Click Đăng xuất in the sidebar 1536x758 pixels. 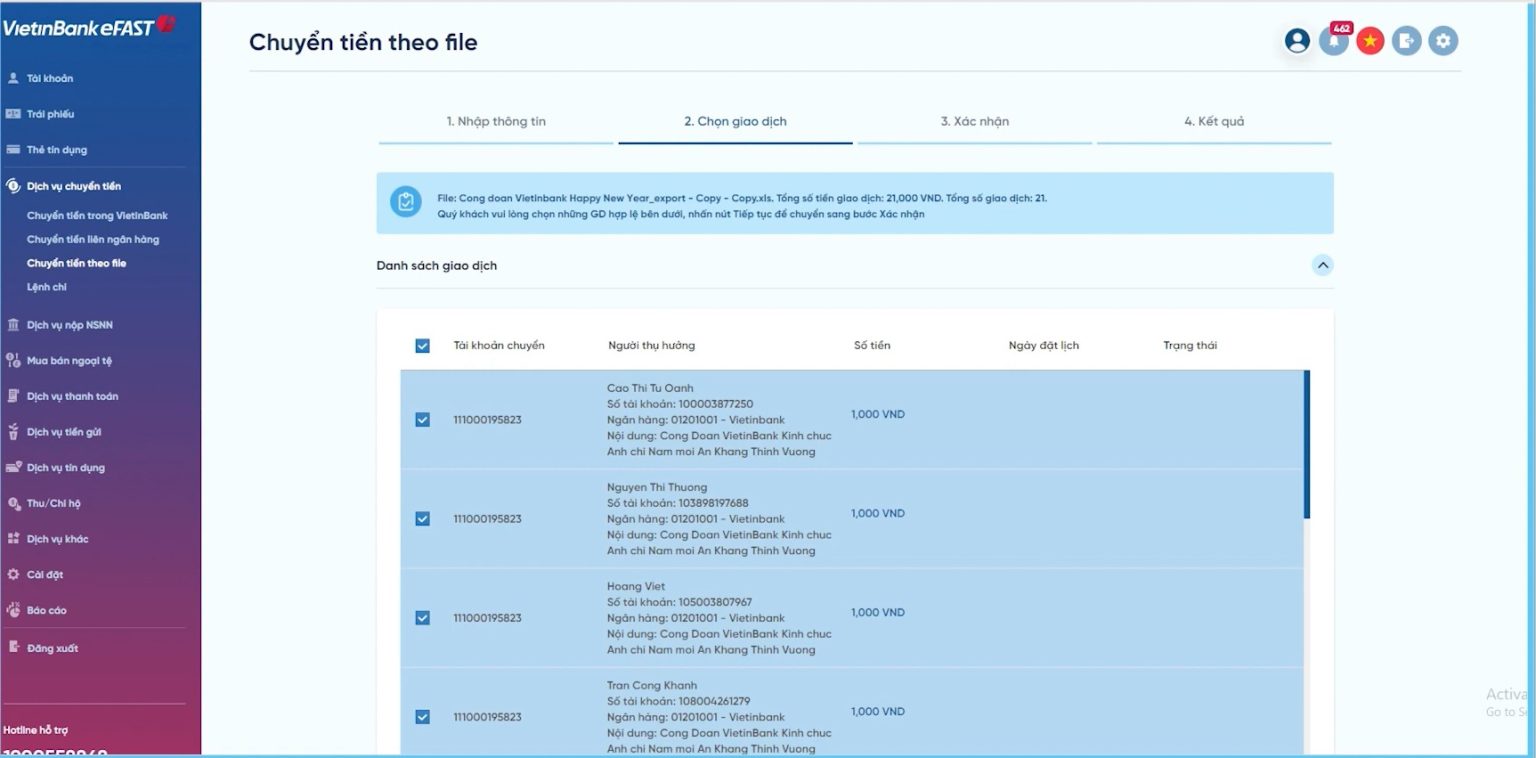click(52, 648)
